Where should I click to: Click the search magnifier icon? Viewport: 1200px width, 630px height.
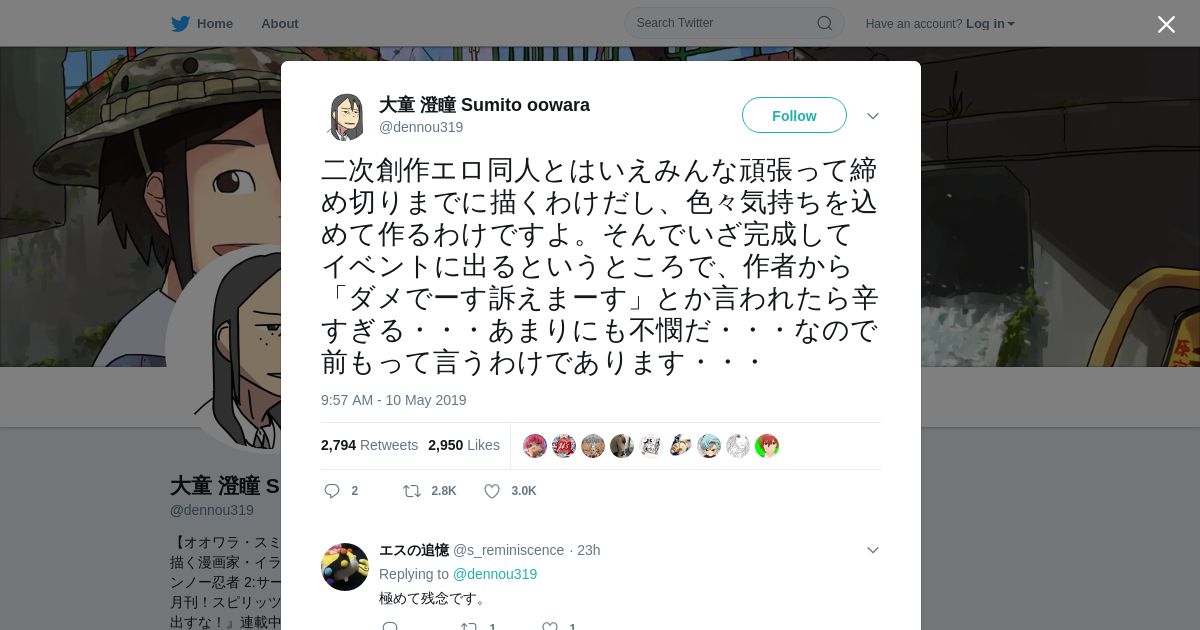825,23
